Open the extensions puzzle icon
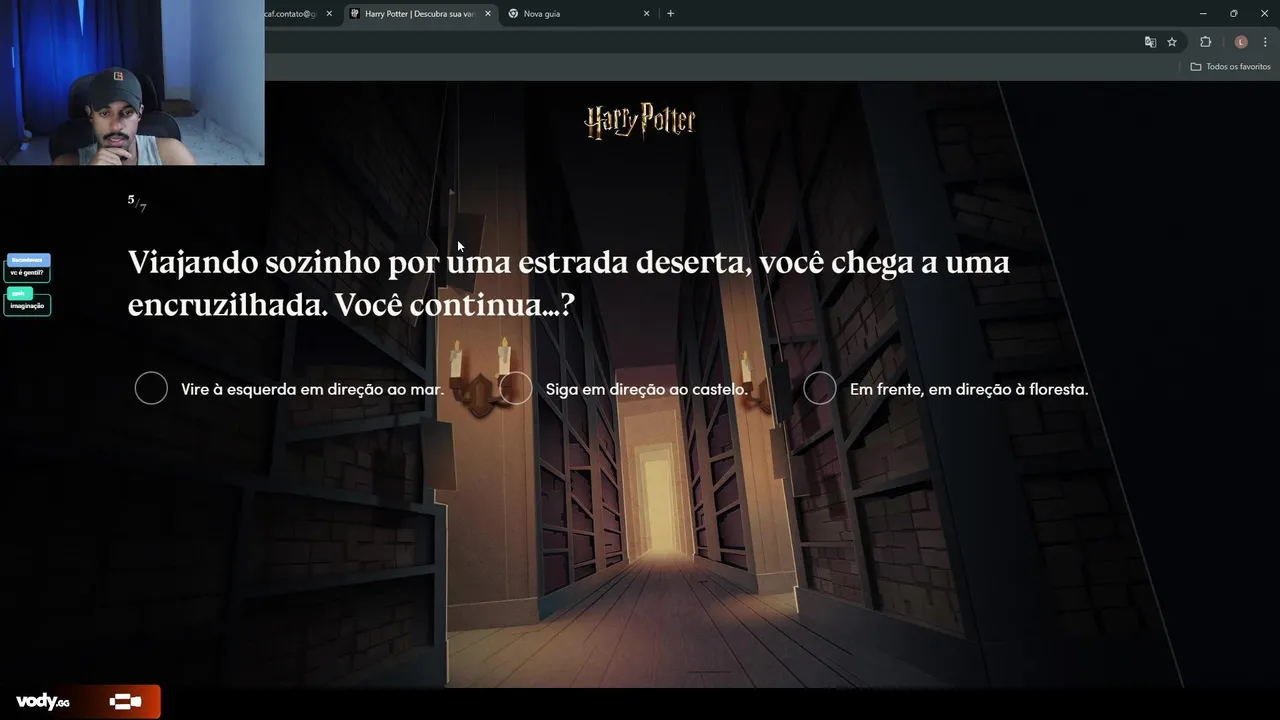This screenshot has height=720, width=1280. [x=1205, y=42]
